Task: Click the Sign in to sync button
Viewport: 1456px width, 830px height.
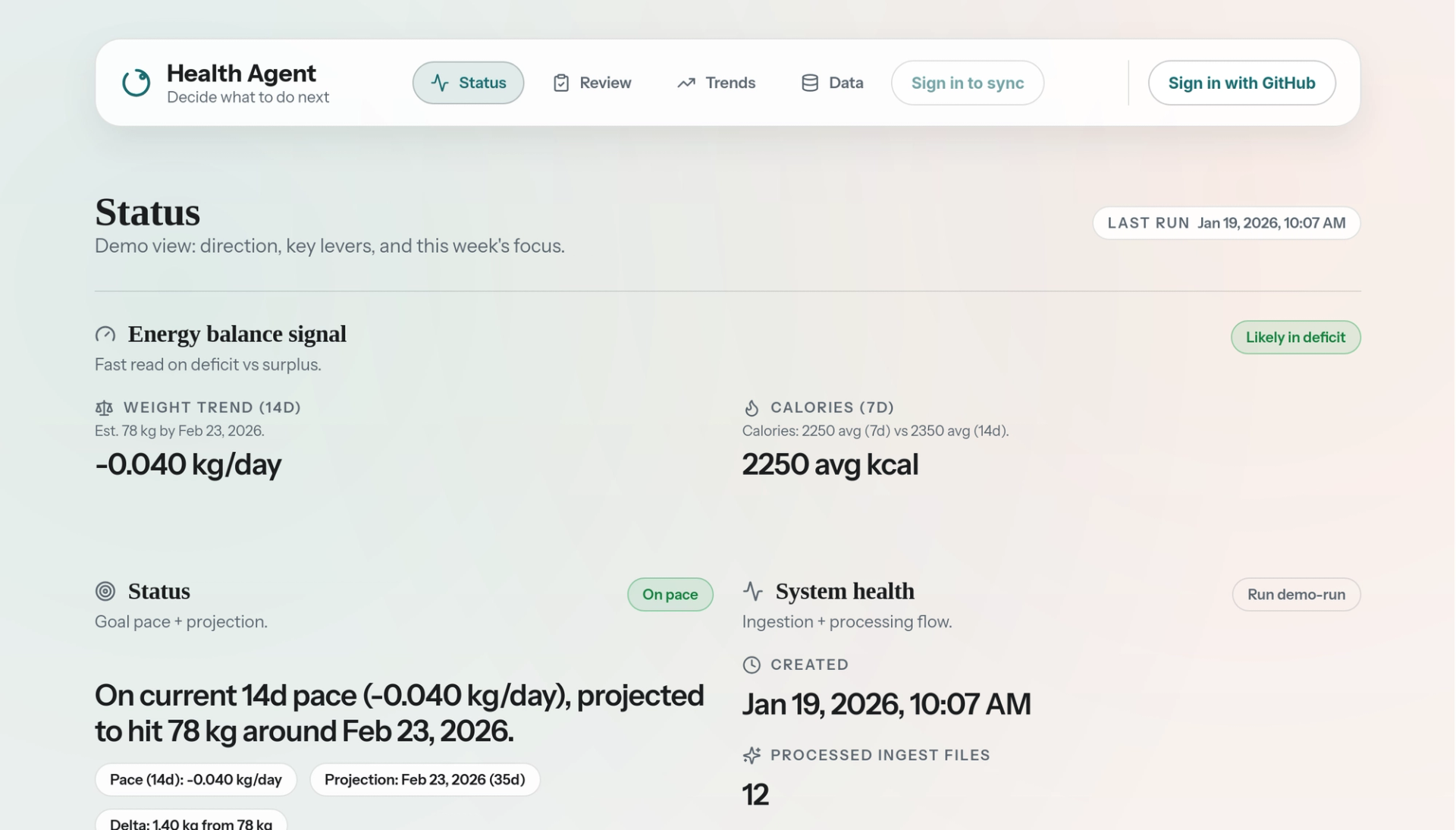Action: [967, 83]
